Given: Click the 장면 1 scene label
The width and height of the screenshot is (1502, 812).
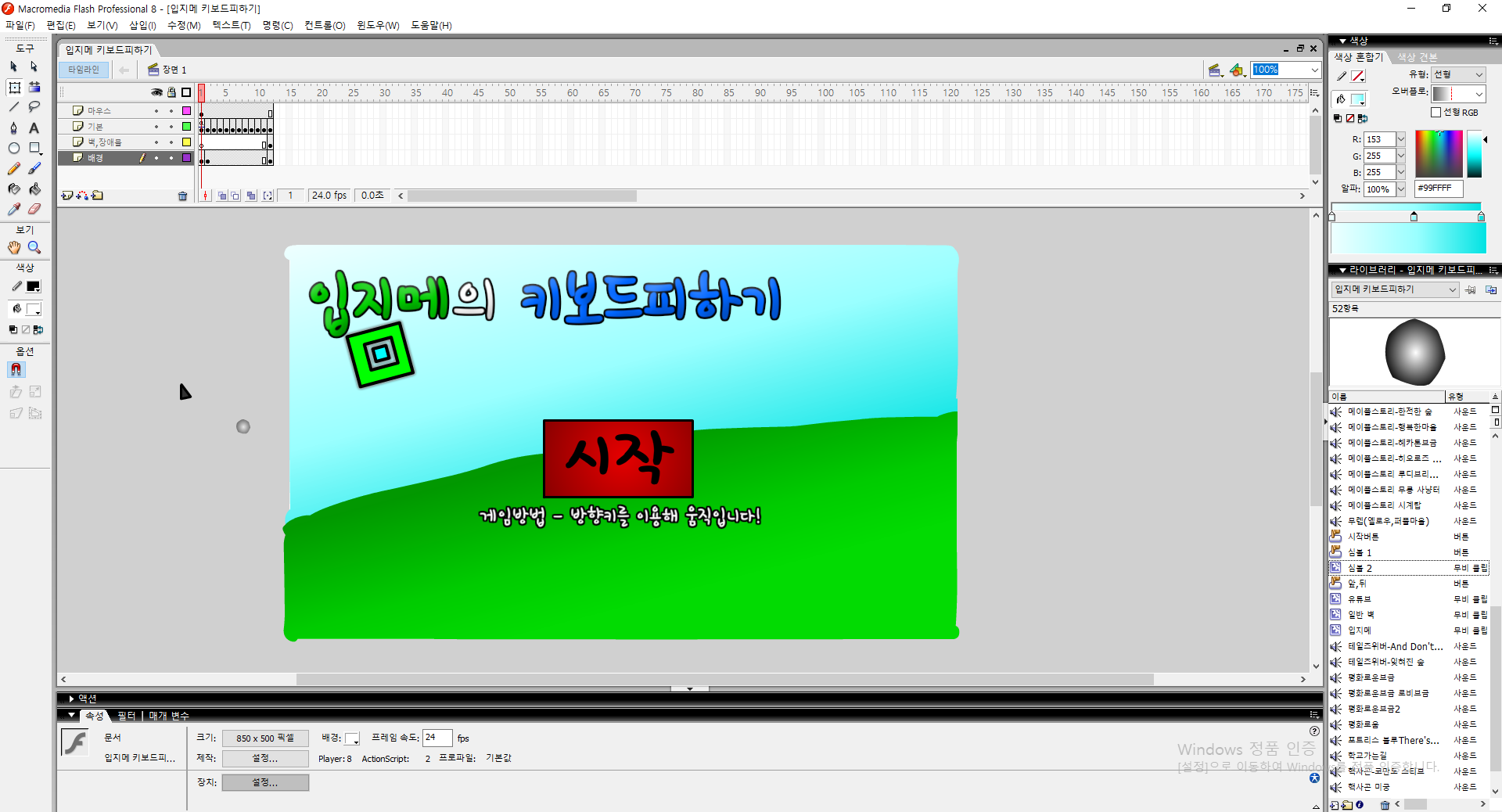Looking at the screenshot, I should pos(174,70).
